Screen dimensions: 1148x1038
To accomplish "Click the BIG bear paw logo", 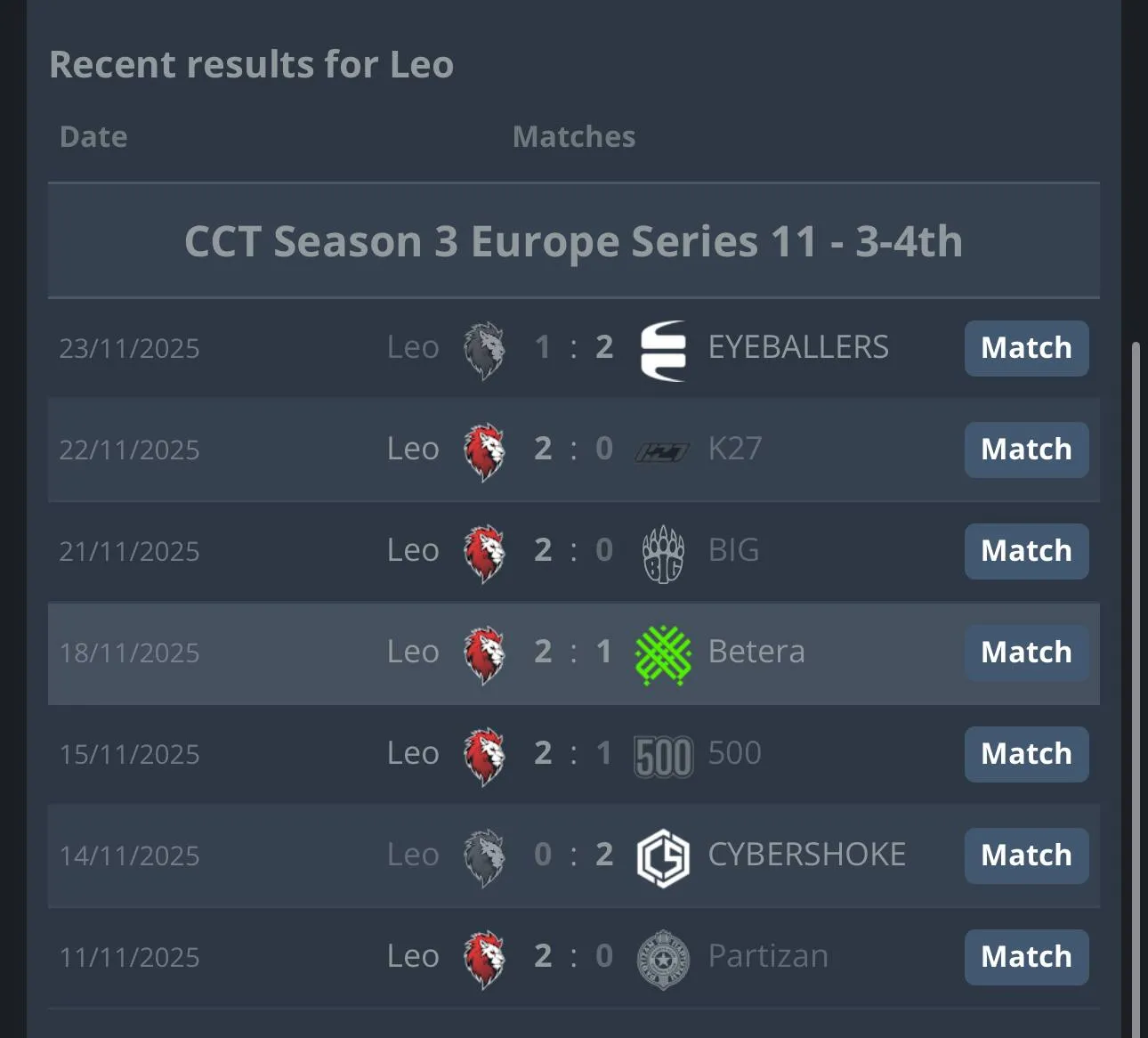I will pos(663,553).
